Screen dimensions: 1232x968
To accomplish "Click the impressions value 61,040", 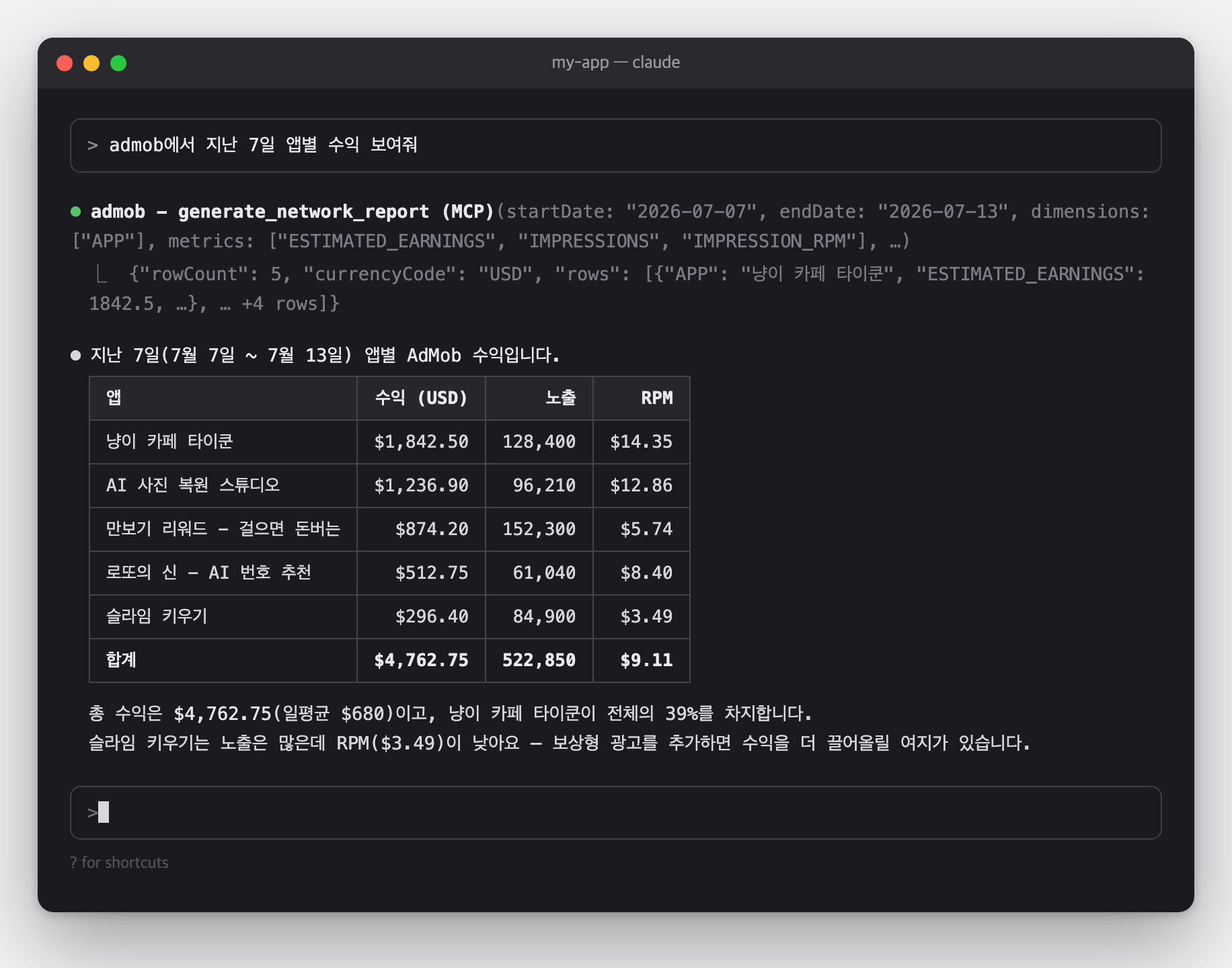I will (544, 573).
